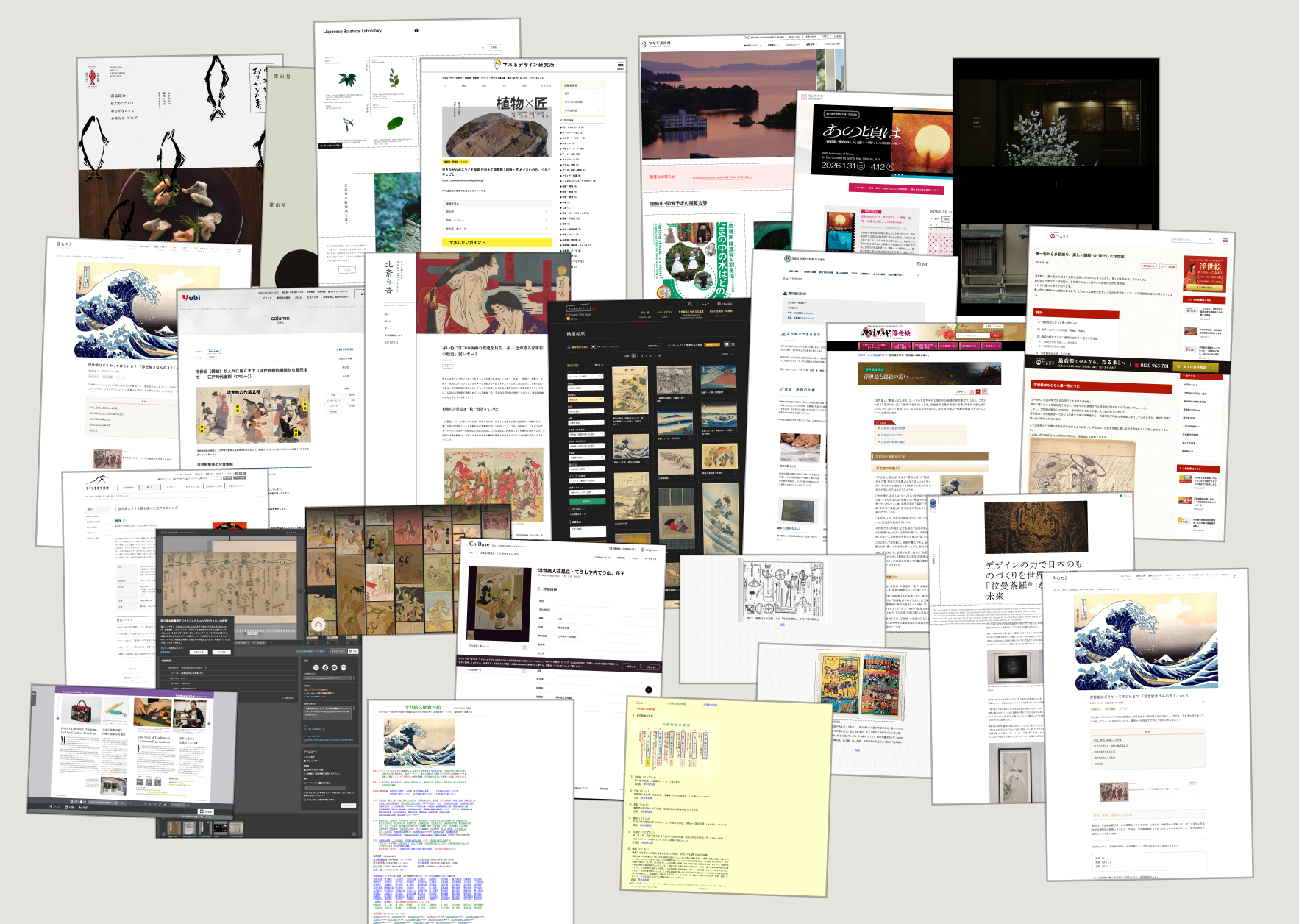Click the share icon in the e-book viewer toolbar
The height and width of the screenshot is (924, 1299).
point(51,806)
